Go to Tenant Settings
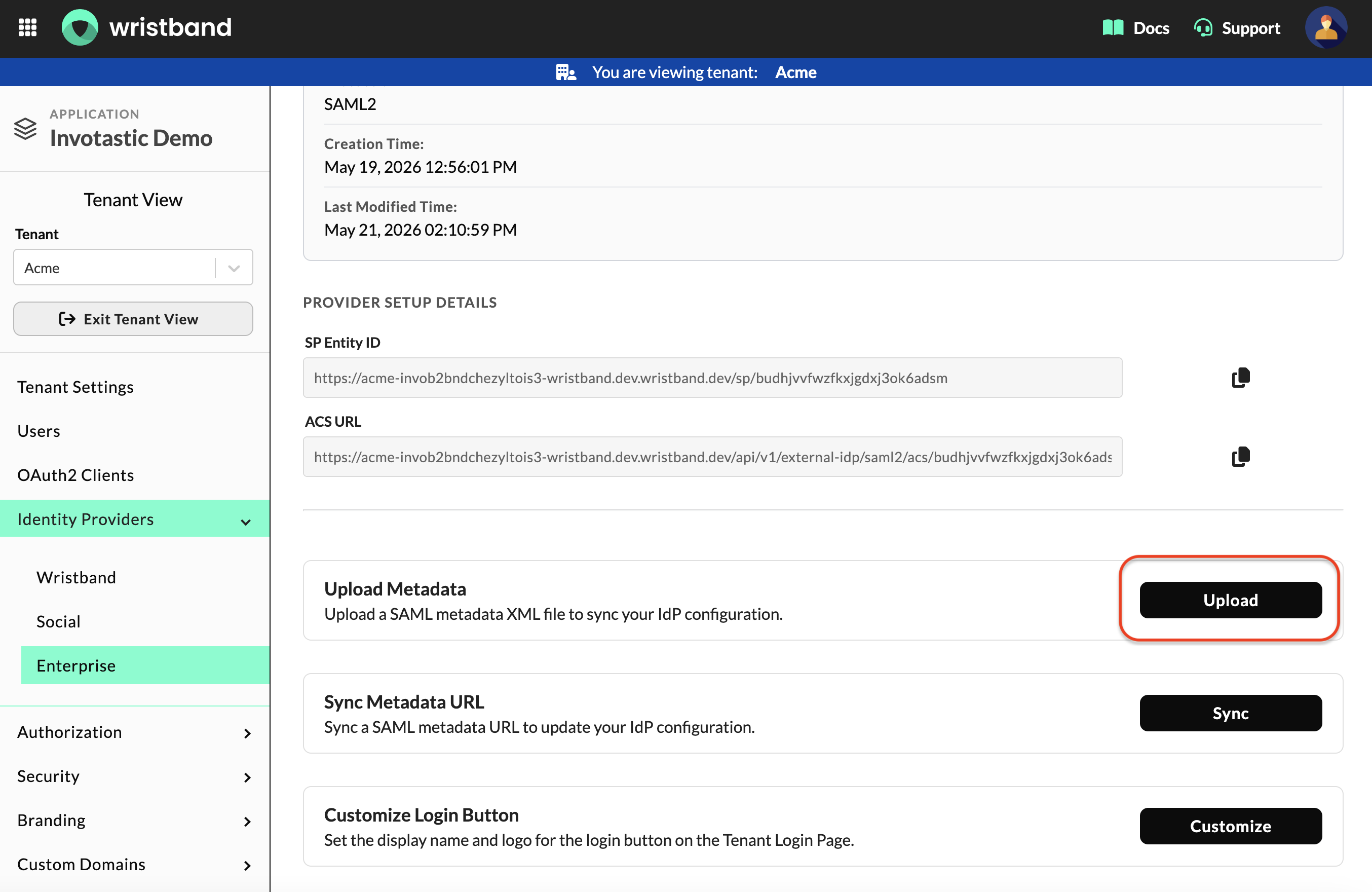 (x=75, y=387)
